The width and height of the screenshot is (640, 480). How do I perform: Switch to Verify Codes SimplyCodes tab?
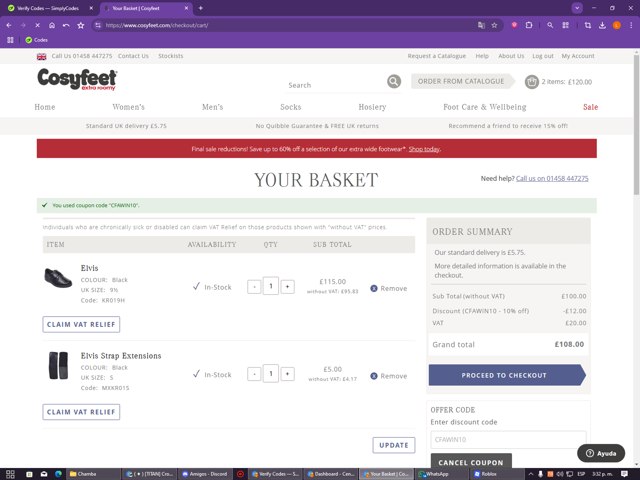pos(48,8)
